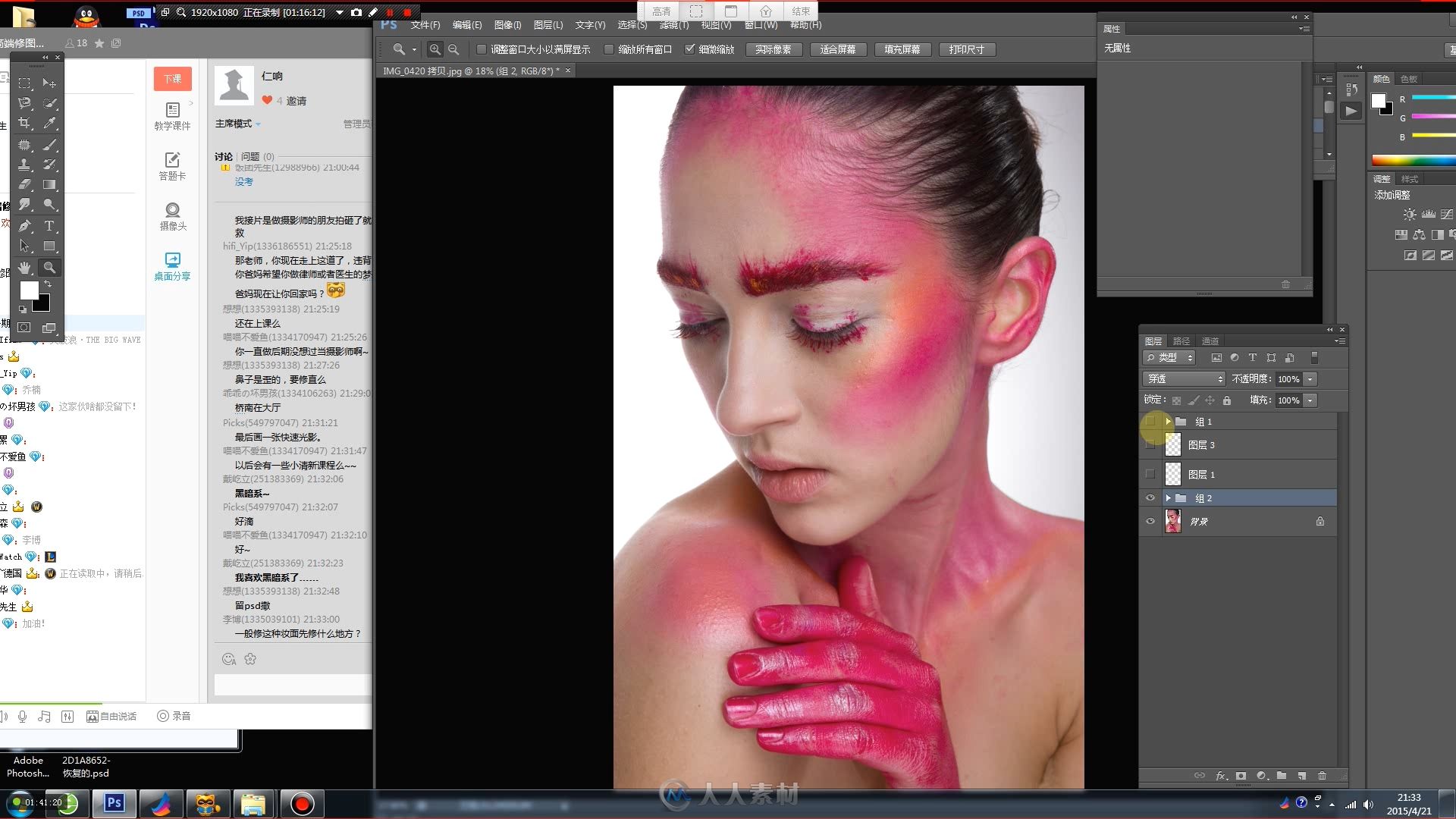Select the Hand tool
The image size is (1456, 819).
click(x=24, y=268)
